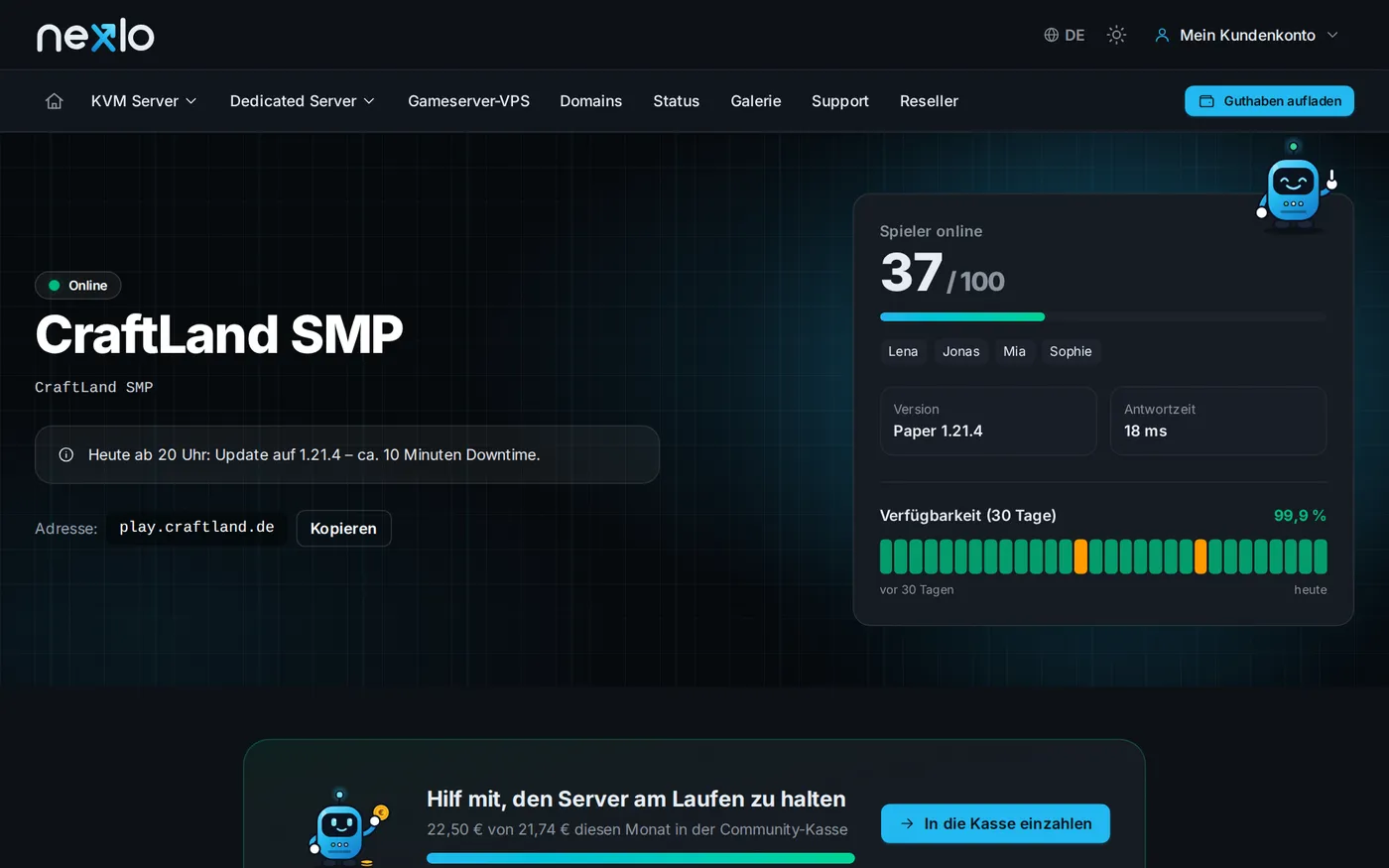Click the Kopieren address button
Screen dimensions: 1389x868
[x=343, y=528]
